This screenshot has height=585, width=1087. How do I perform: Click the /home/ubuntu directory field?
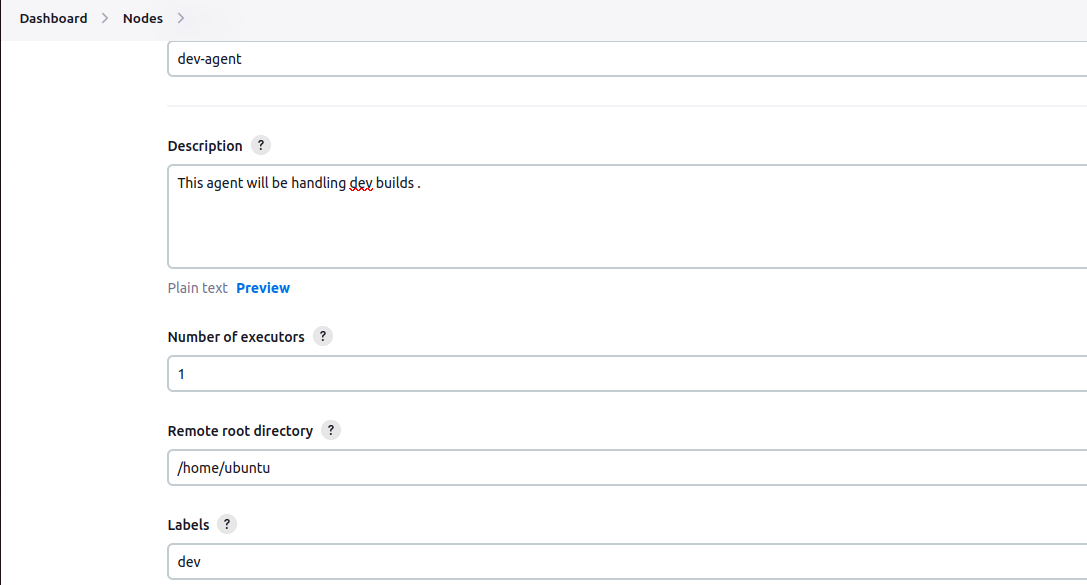point(627,468)
